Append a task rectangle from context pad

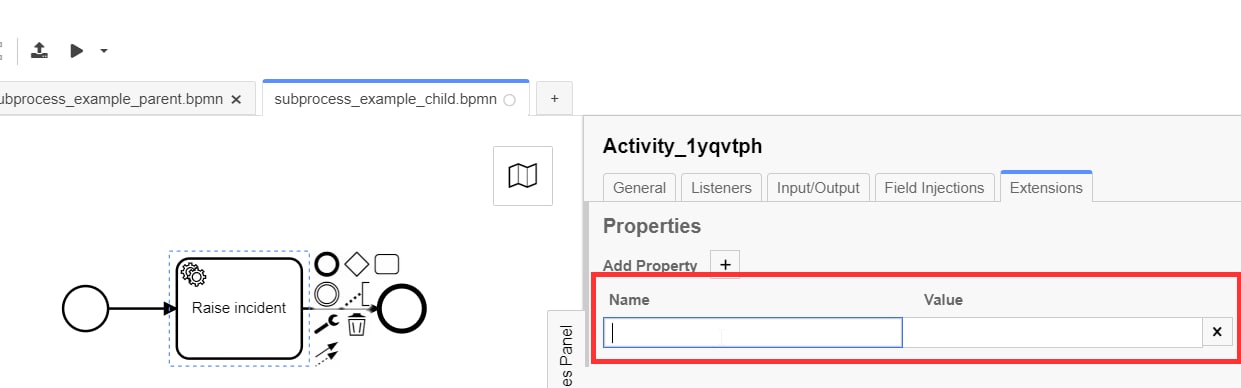click(387, 264)
